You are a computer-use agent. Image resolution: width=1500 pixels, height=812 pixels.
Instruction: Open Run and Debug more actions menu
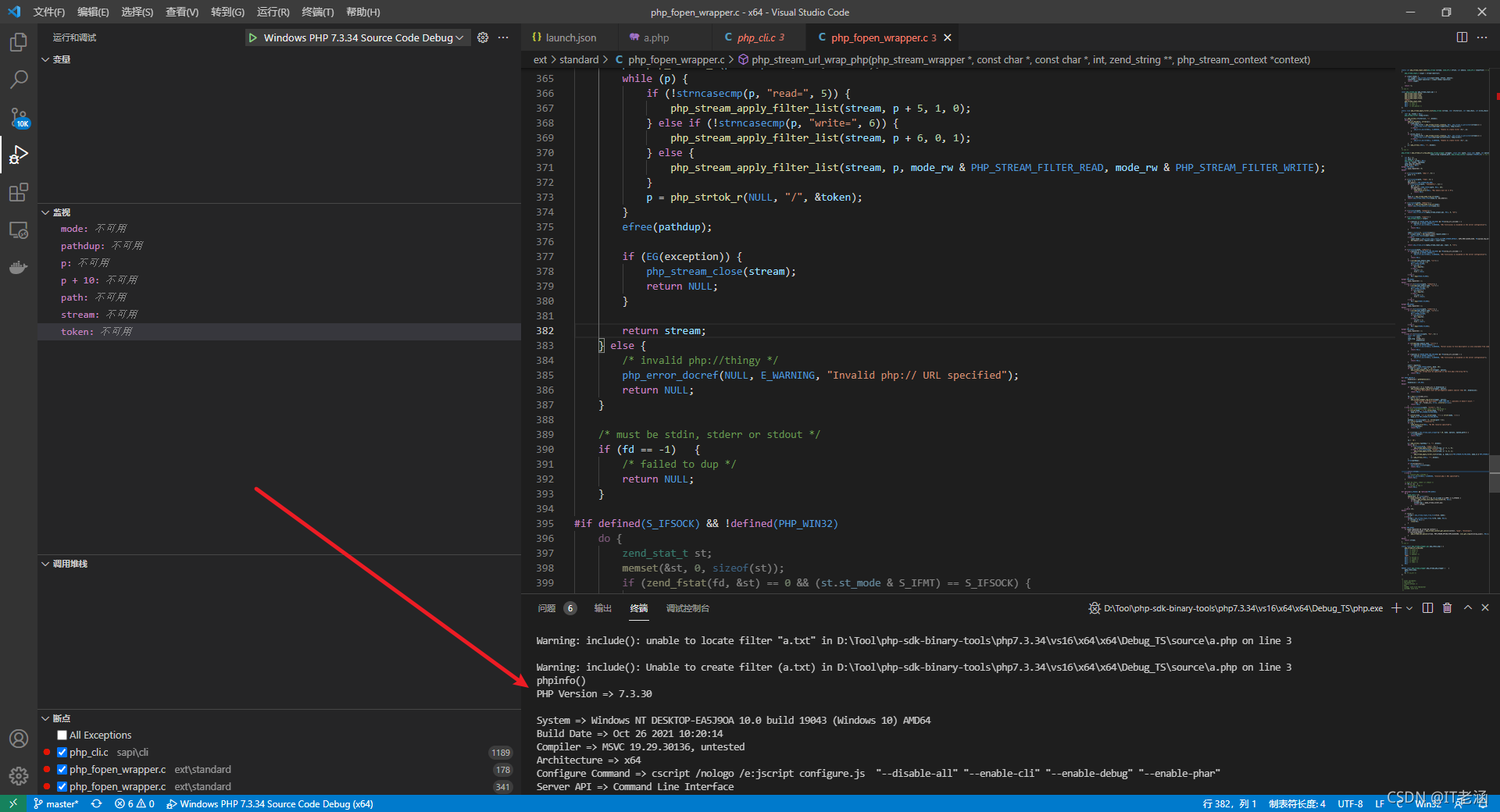(x=503, y=37)
